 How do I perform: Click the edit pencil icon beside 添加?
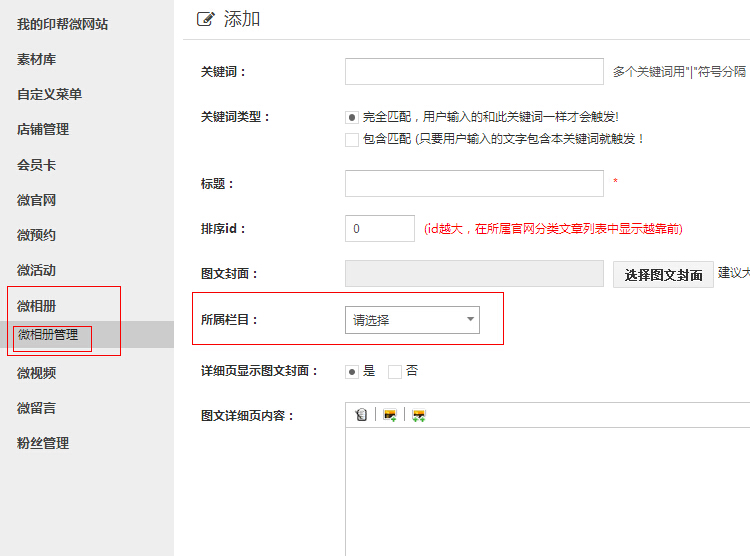coord(206,19)
